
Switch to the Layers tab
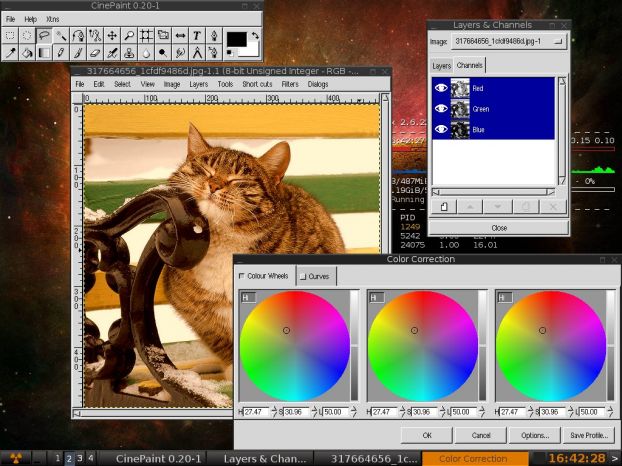pos(442,66)
